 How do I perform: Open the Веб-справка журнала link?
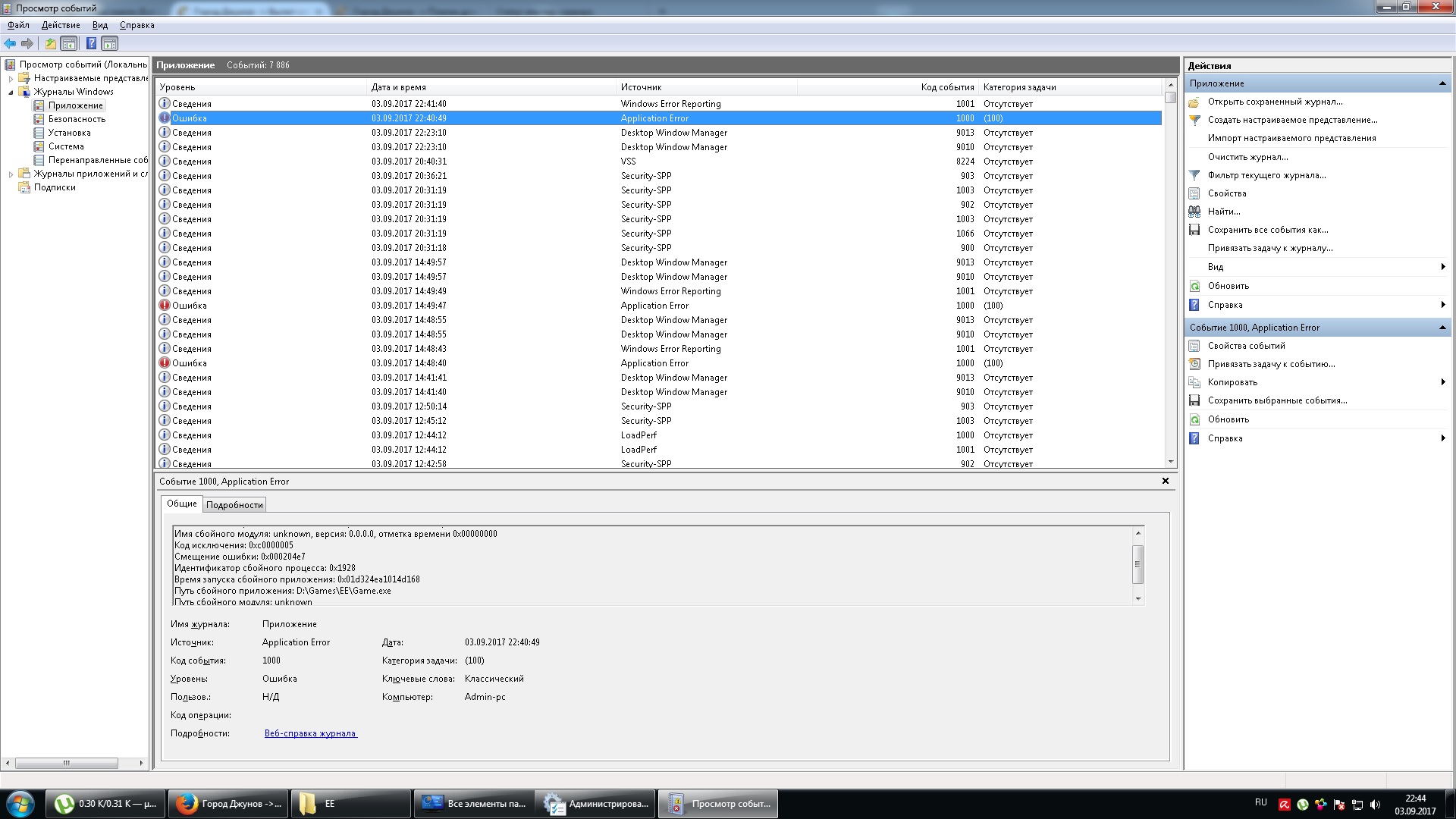(310, 733)
